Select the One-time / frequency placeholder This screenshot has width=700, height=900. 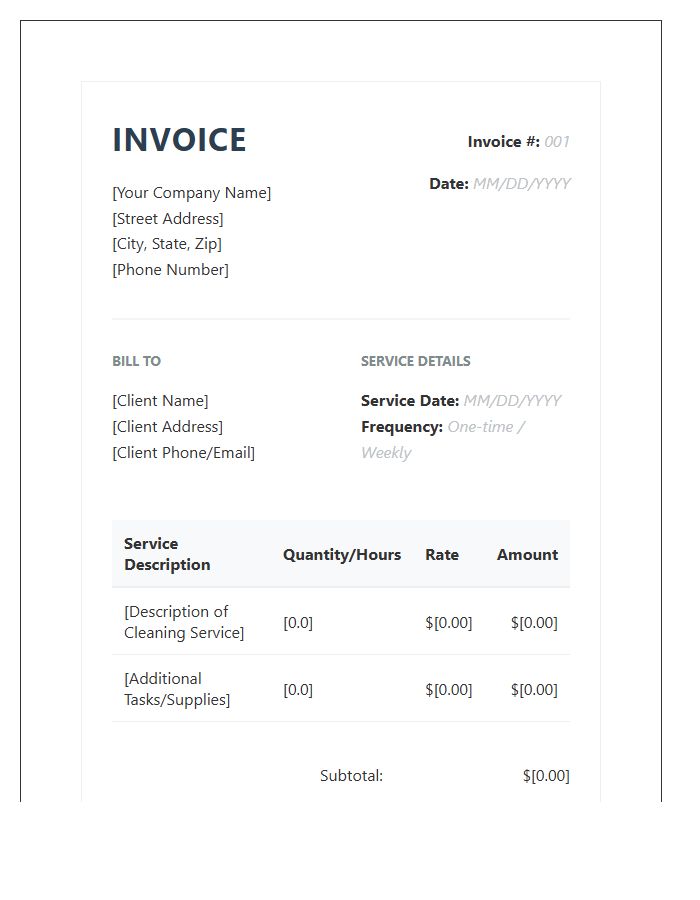(x=486, y=427)
